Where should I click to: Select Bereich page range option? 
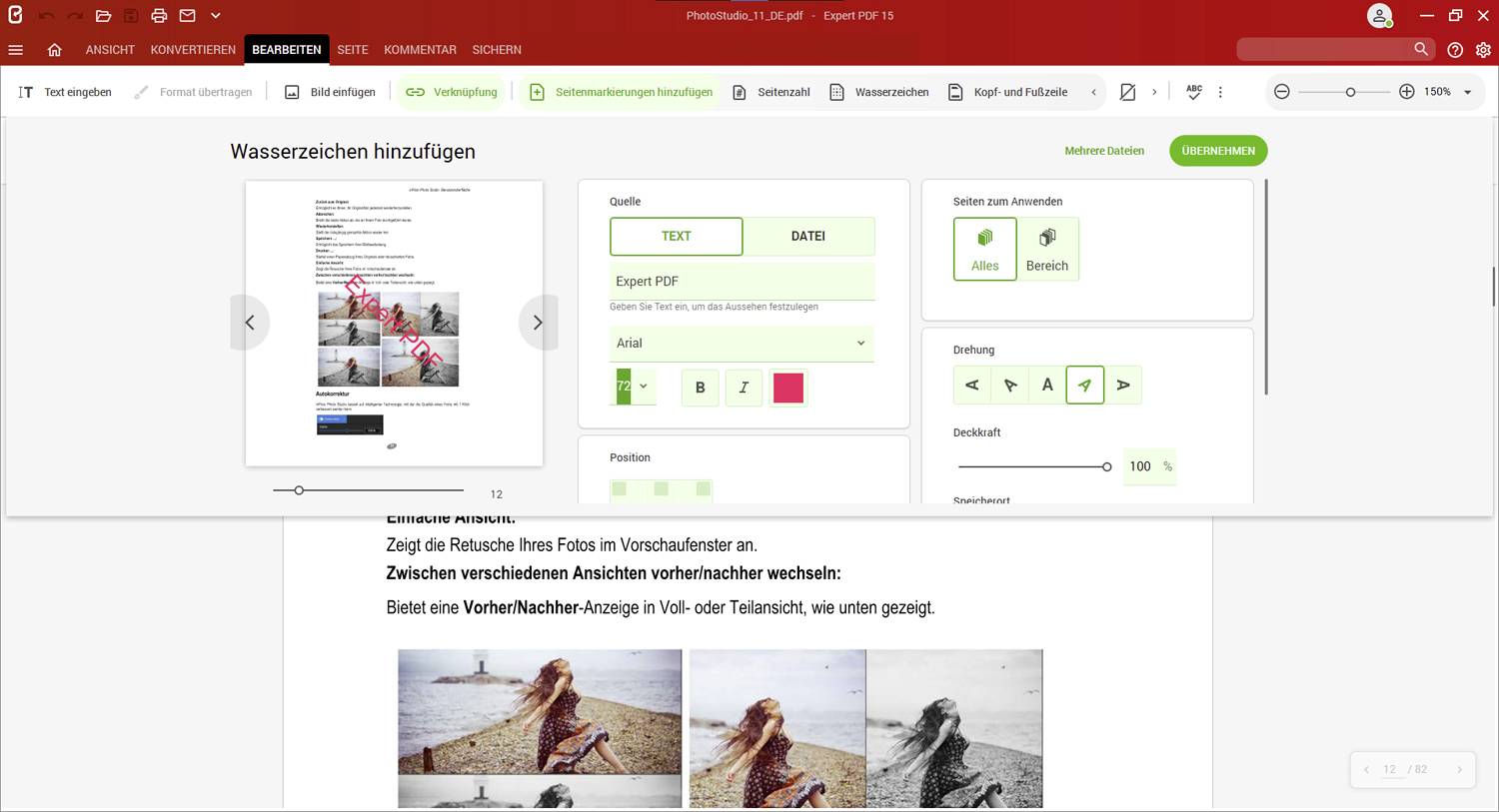point(1046,249)
